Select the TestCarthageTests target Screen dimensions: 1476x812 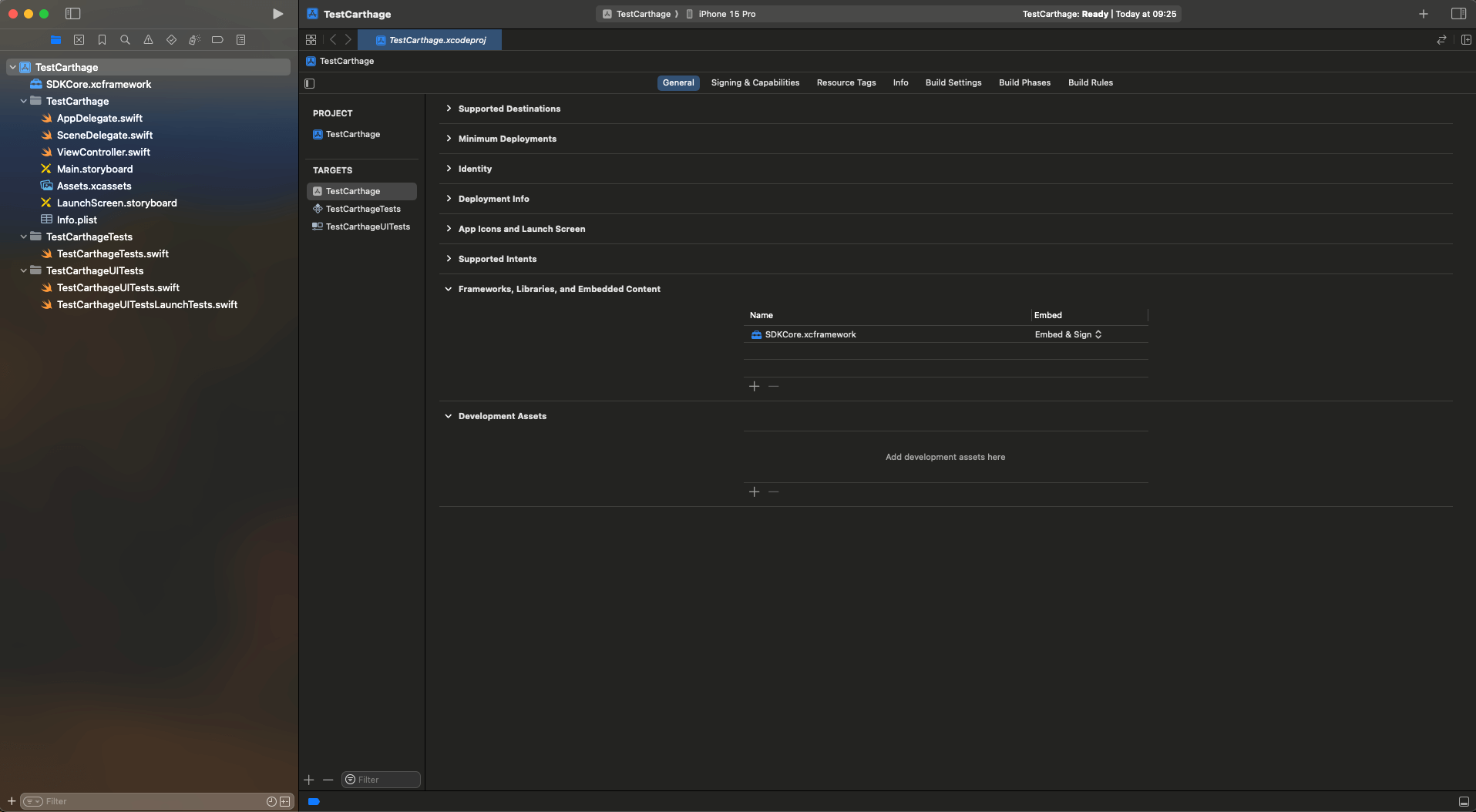(362, 209)
